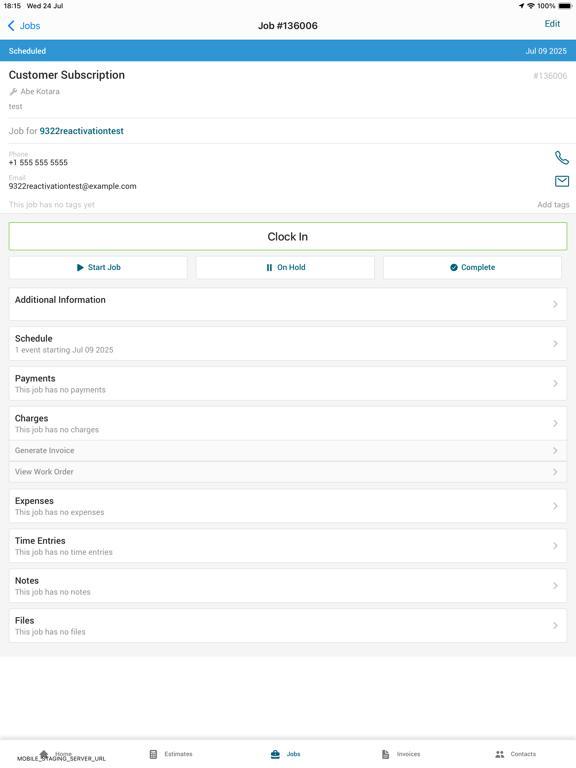Tap the wrench icon beside Abe Kotara

pyautogui.click(x=13, y=92)
